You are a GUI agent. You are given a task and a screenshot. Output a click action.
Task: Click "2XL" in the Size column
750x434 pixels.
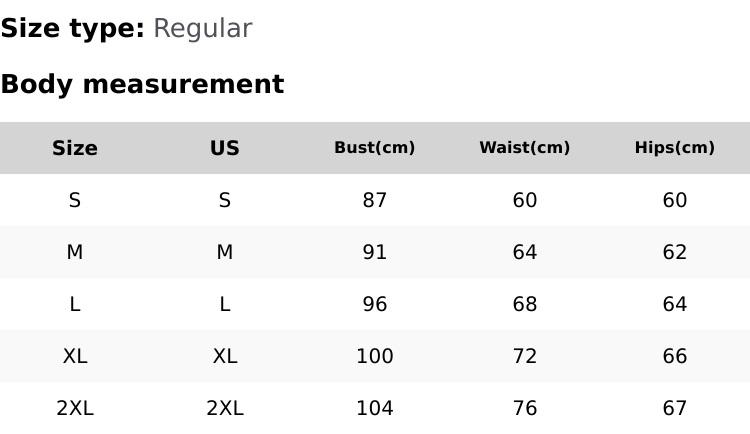click(x=75, y=408)
